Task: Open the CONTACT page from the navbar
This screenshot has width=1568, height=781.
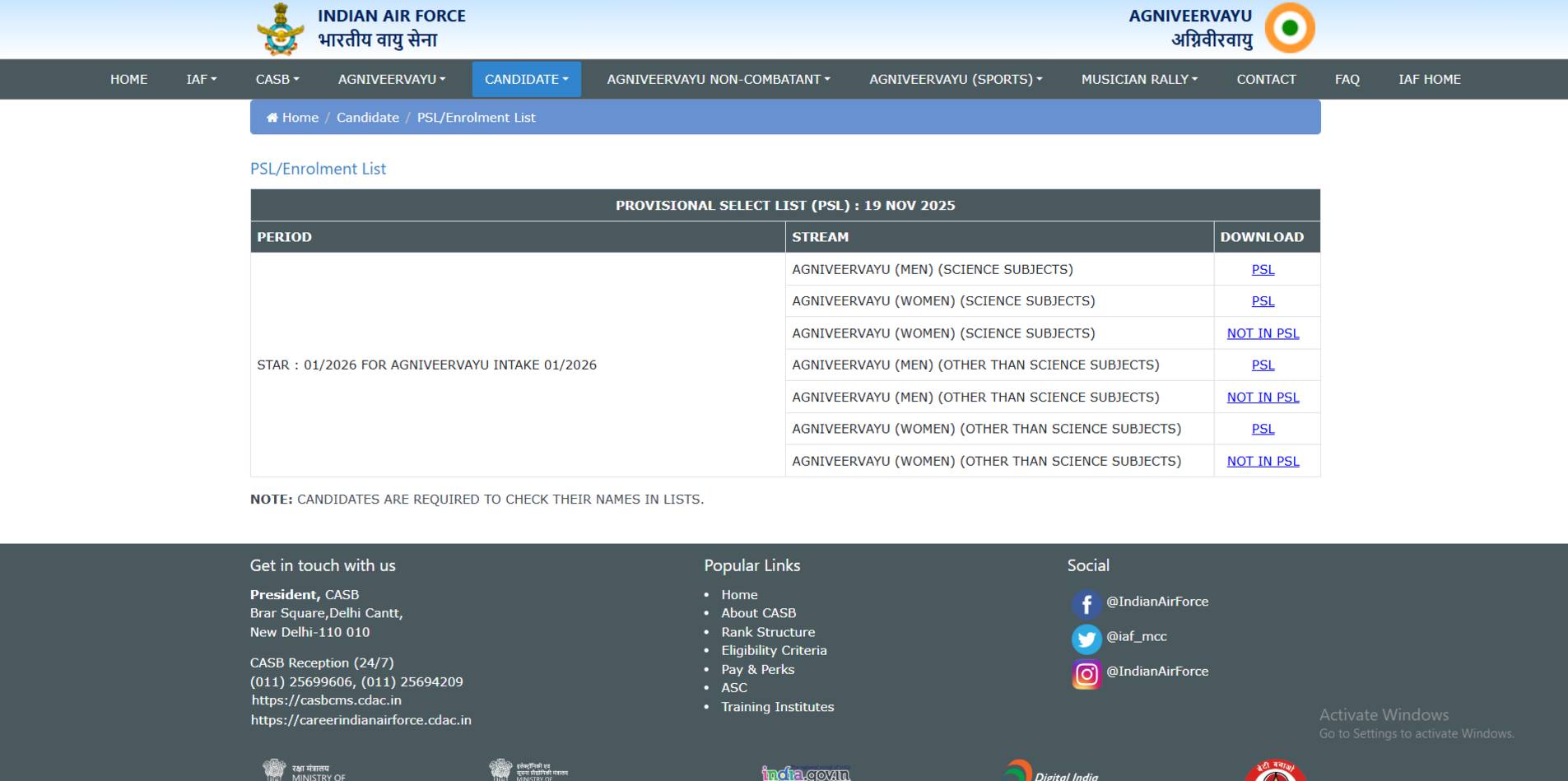Action: (1266, 79)
